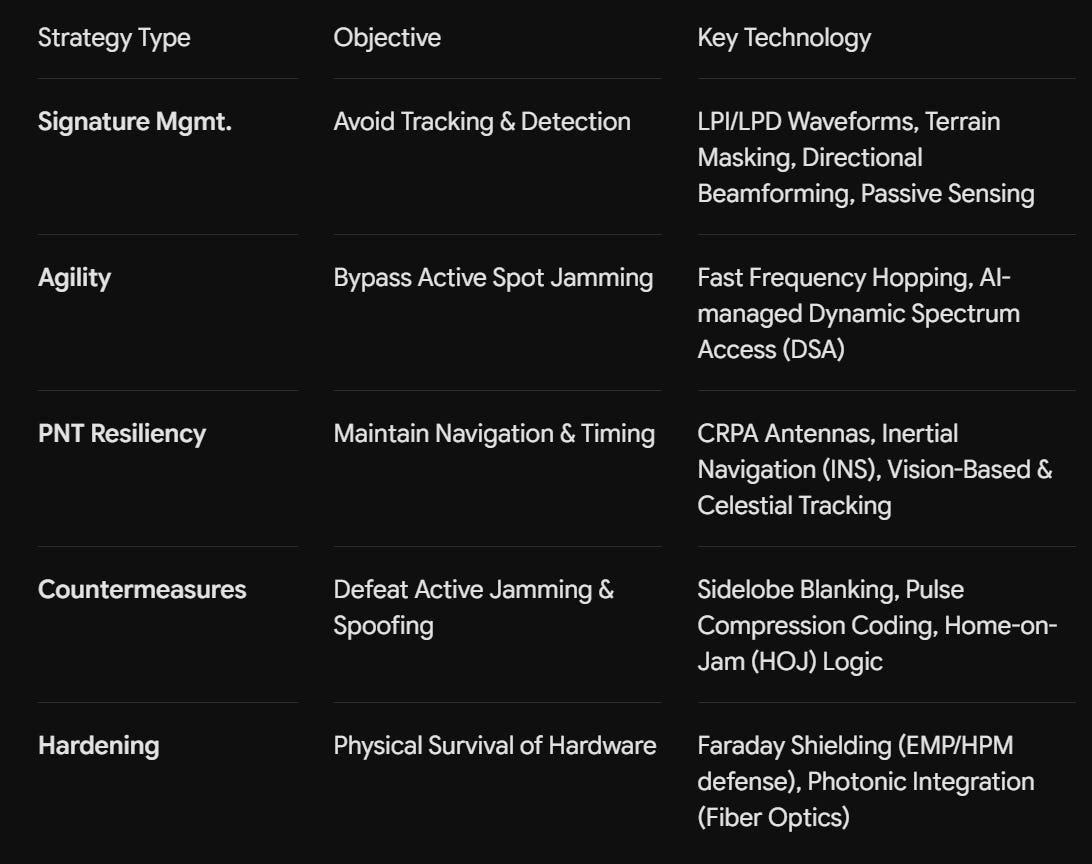Image resolution: width=1092 pixels, height=864 pixels.
Task: Click the Physical Survival of Hardware cell
Action: pos(494,746)
